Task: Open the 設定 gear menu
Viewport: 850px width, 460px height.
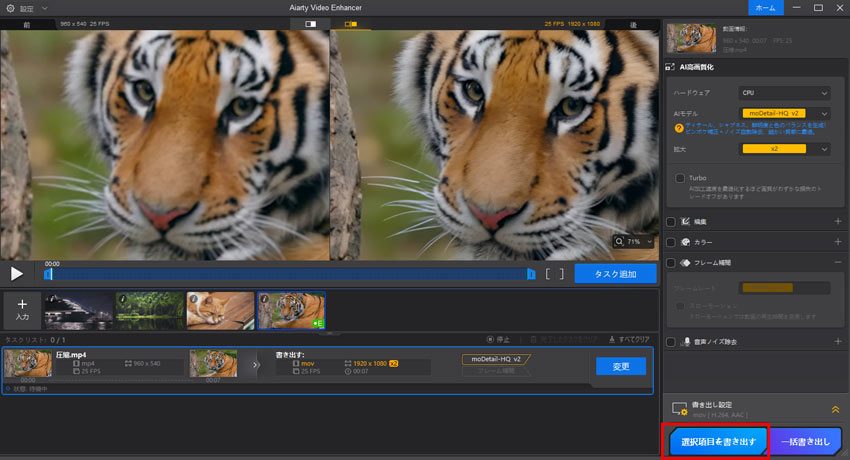Action: tap(10, 8)
